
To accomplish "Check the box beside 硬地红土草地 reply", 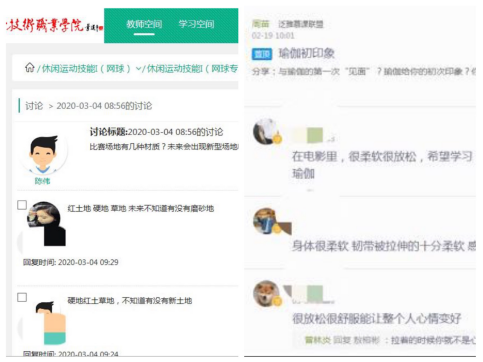I will tap(22, 297).
